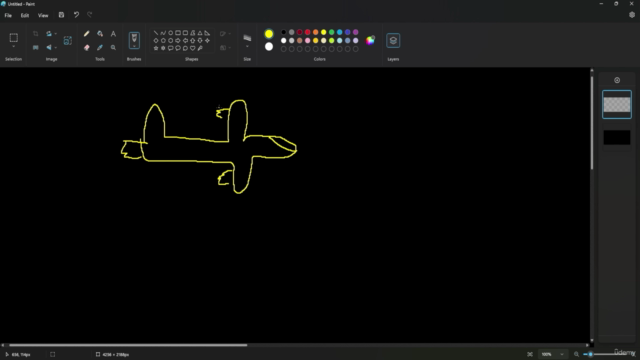Select the five-point Star shape
The width and height of the screenshot is (640, 360).
tap(156, 48)
